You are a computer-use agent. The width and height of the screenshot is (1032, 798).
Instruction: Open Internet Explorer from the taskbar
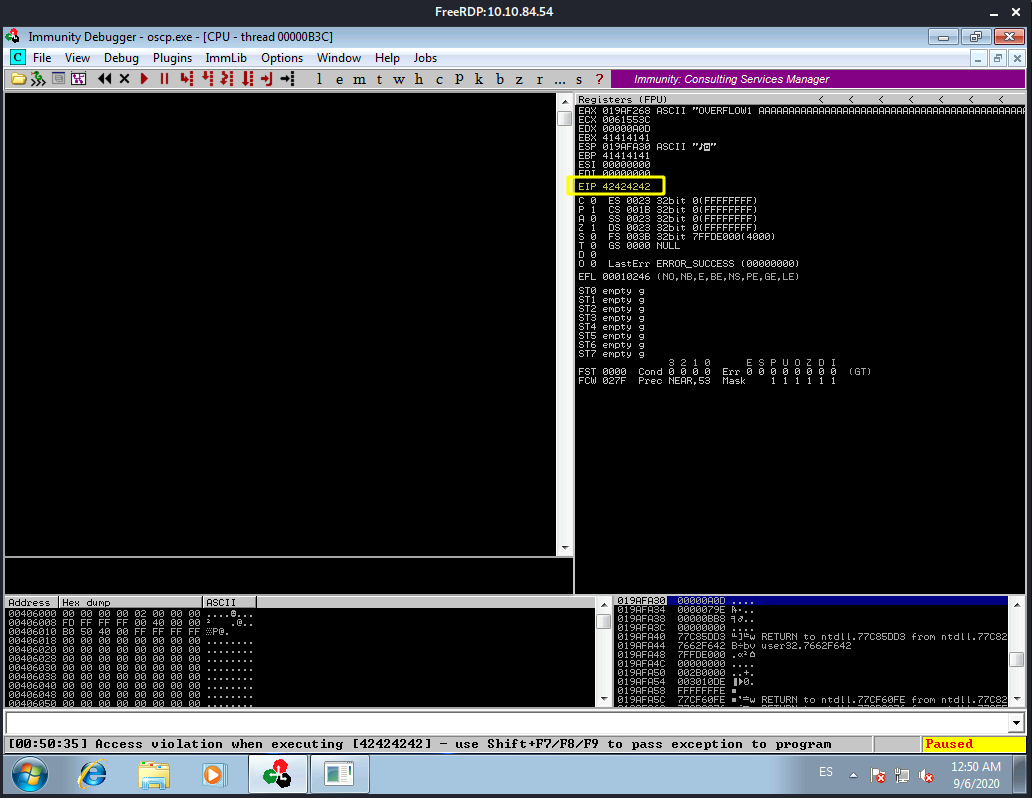coord(93,774)
